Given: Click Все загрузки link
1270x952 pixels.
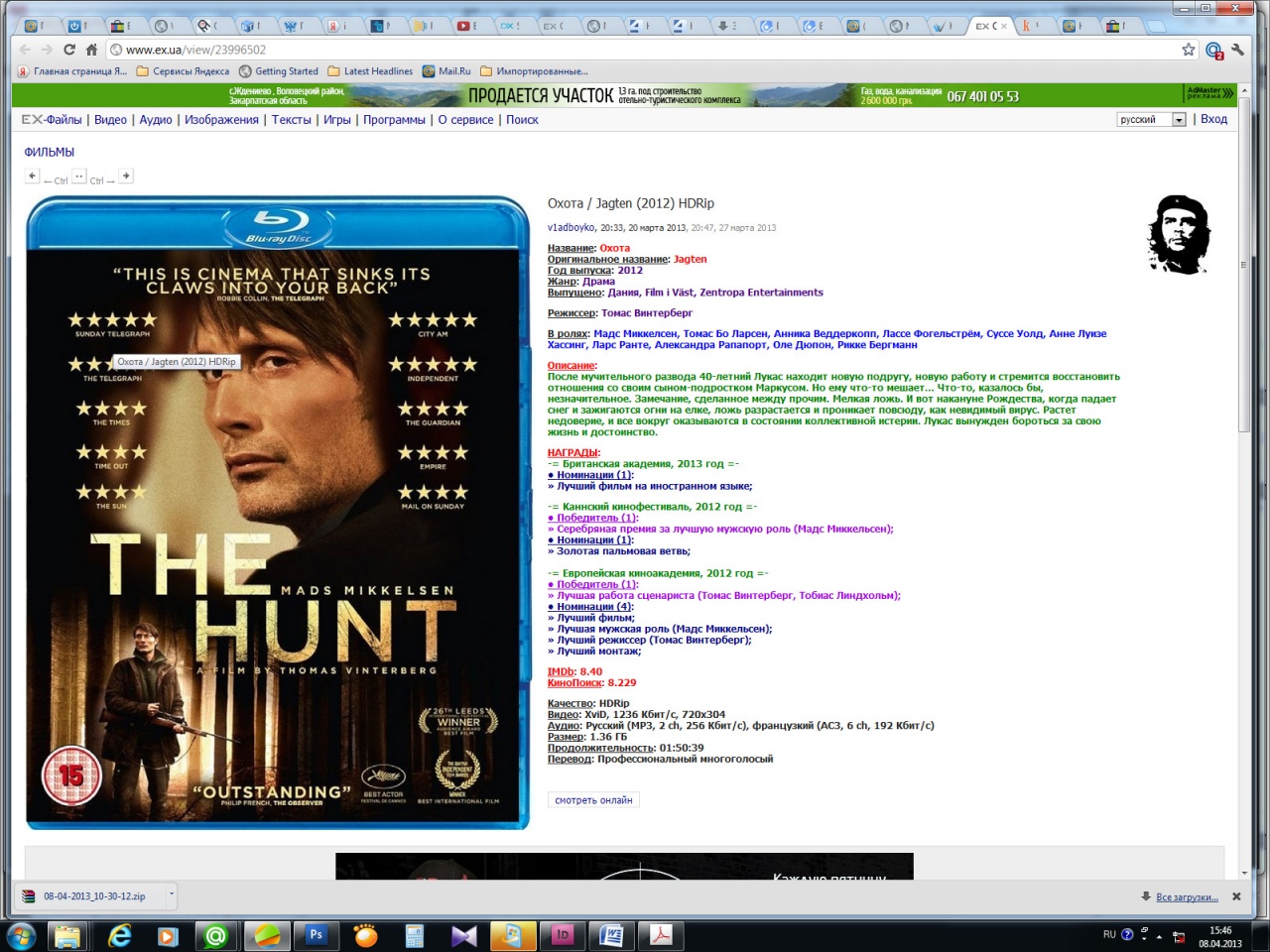Looking at the screenshot, I should point(1187,897).
